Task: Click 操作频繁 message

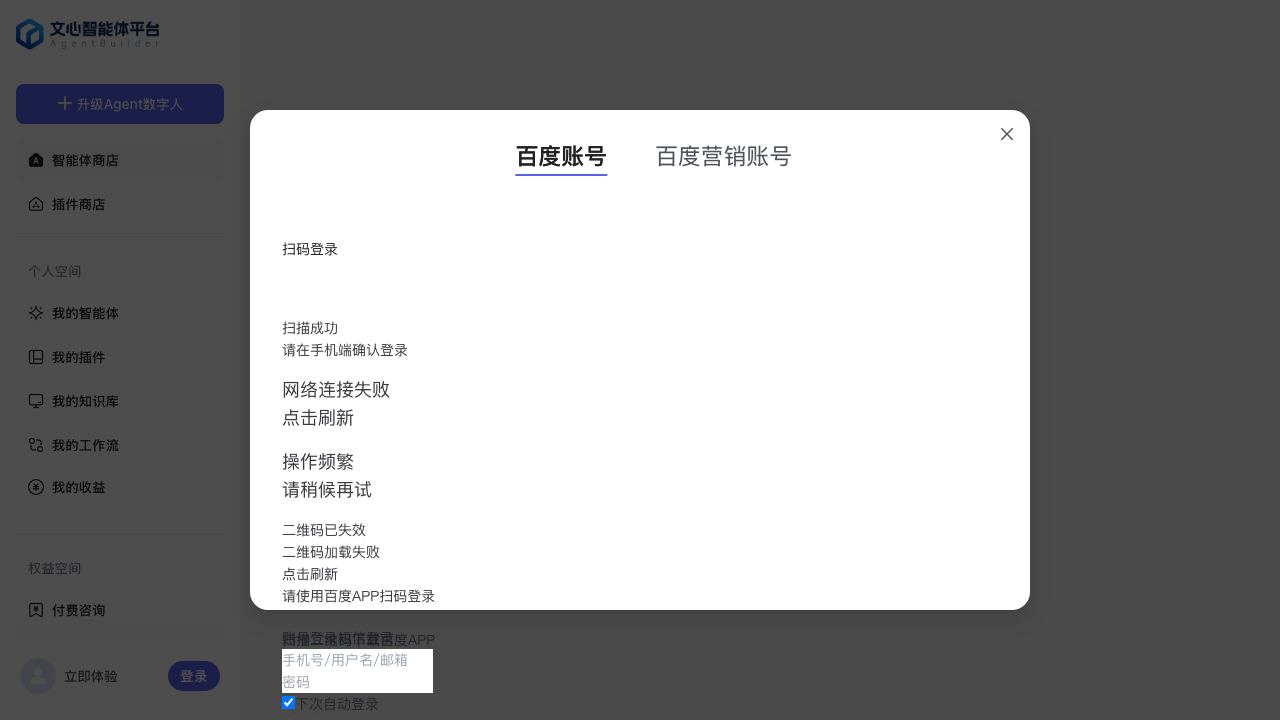Action: tap(318, 462)
